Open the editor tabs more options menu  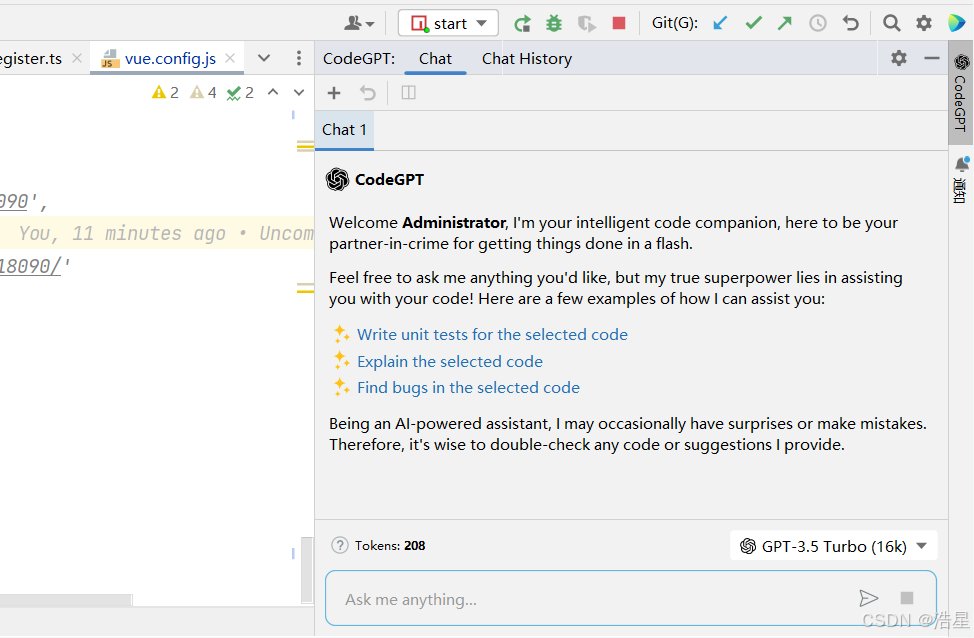click(299, 58)
